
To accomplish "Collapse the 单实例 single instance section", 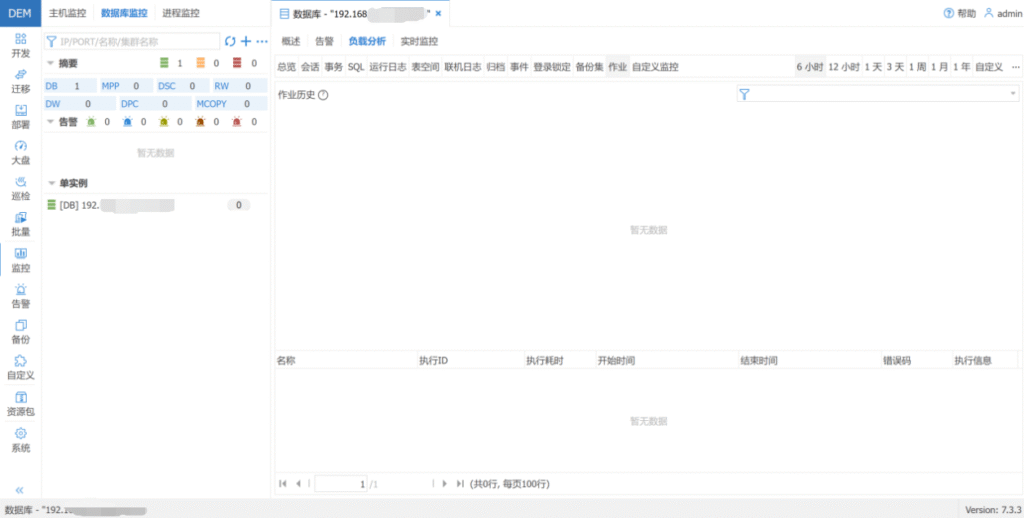I will click(51, 183).
